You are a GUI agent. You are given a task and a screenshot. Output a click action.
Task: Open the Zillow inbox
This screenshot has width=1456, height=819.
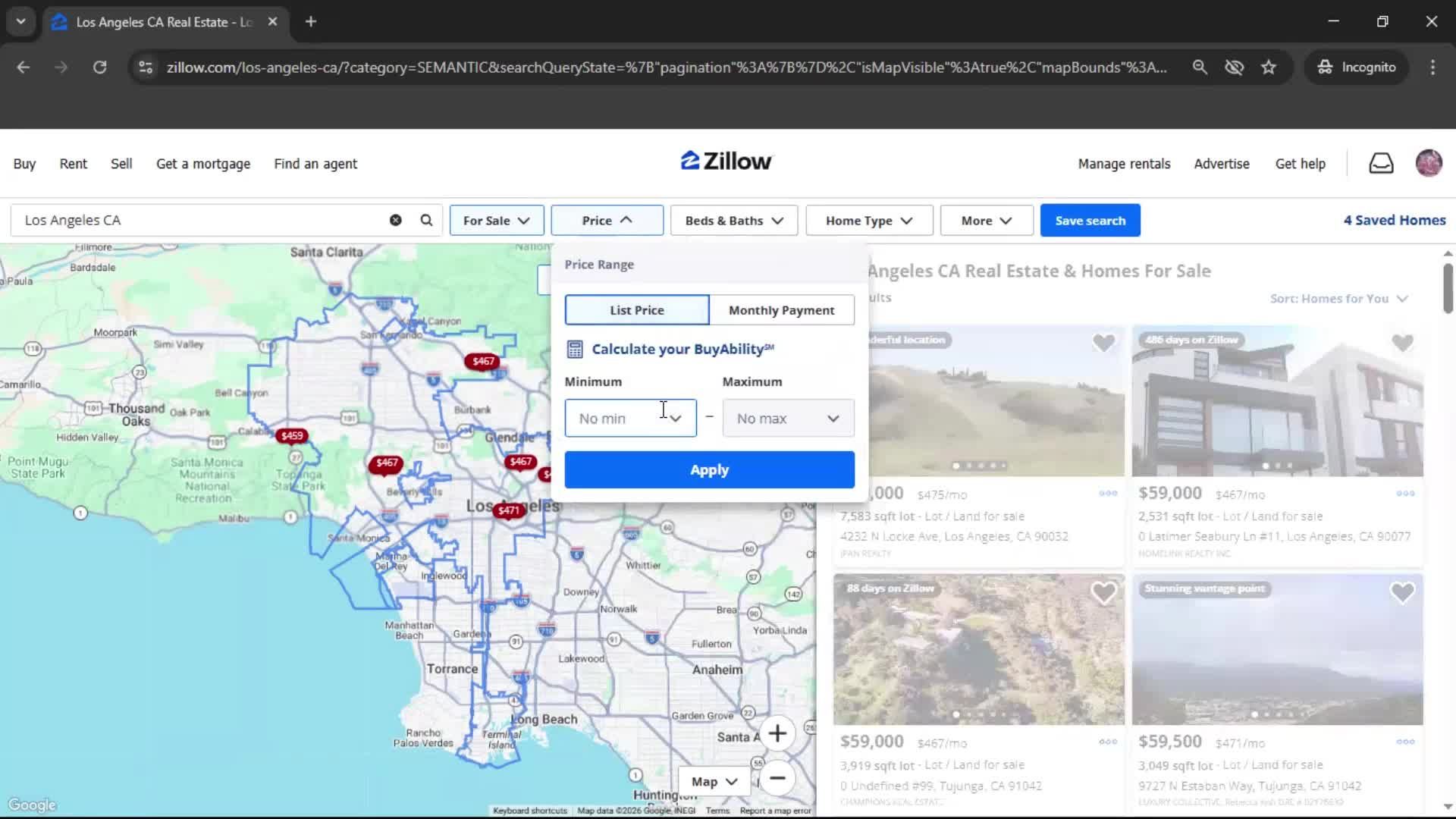pyautogui.click(x=1381, y=163)
